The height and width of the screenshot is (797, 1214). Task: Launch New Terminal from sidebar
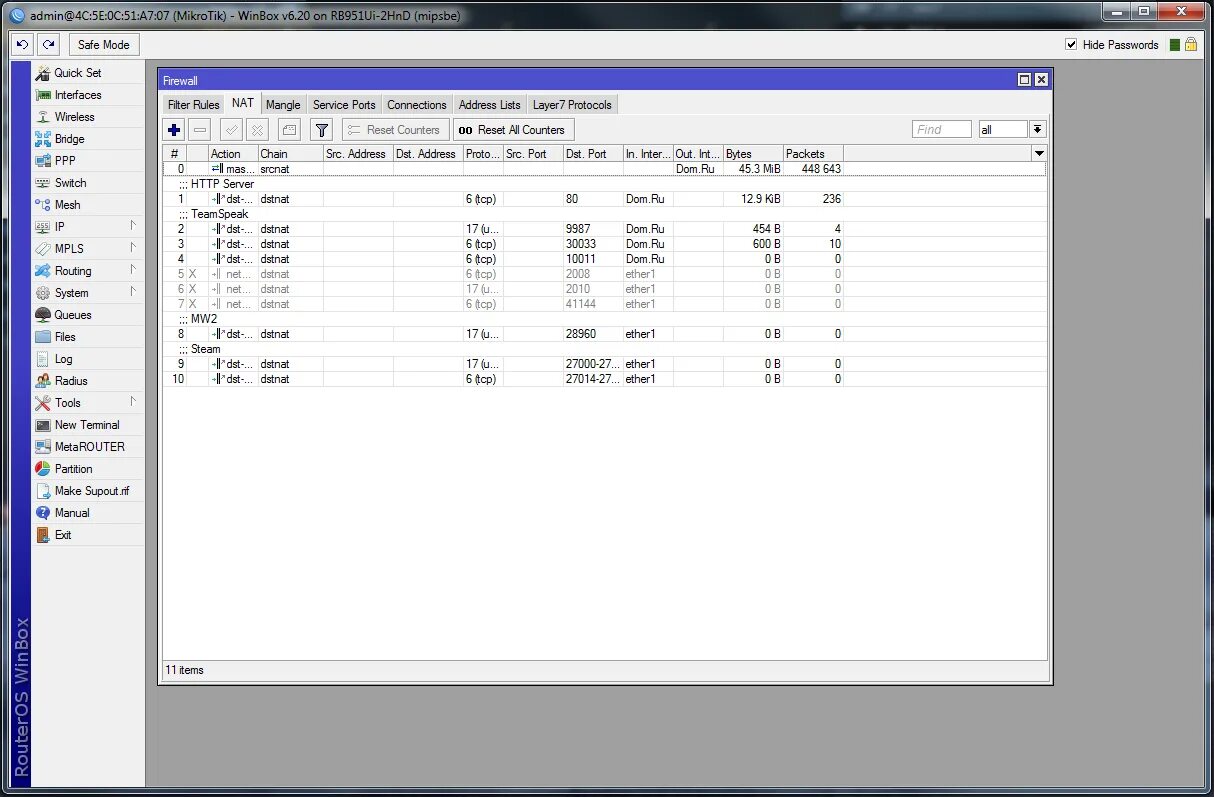tap(88, 425)
